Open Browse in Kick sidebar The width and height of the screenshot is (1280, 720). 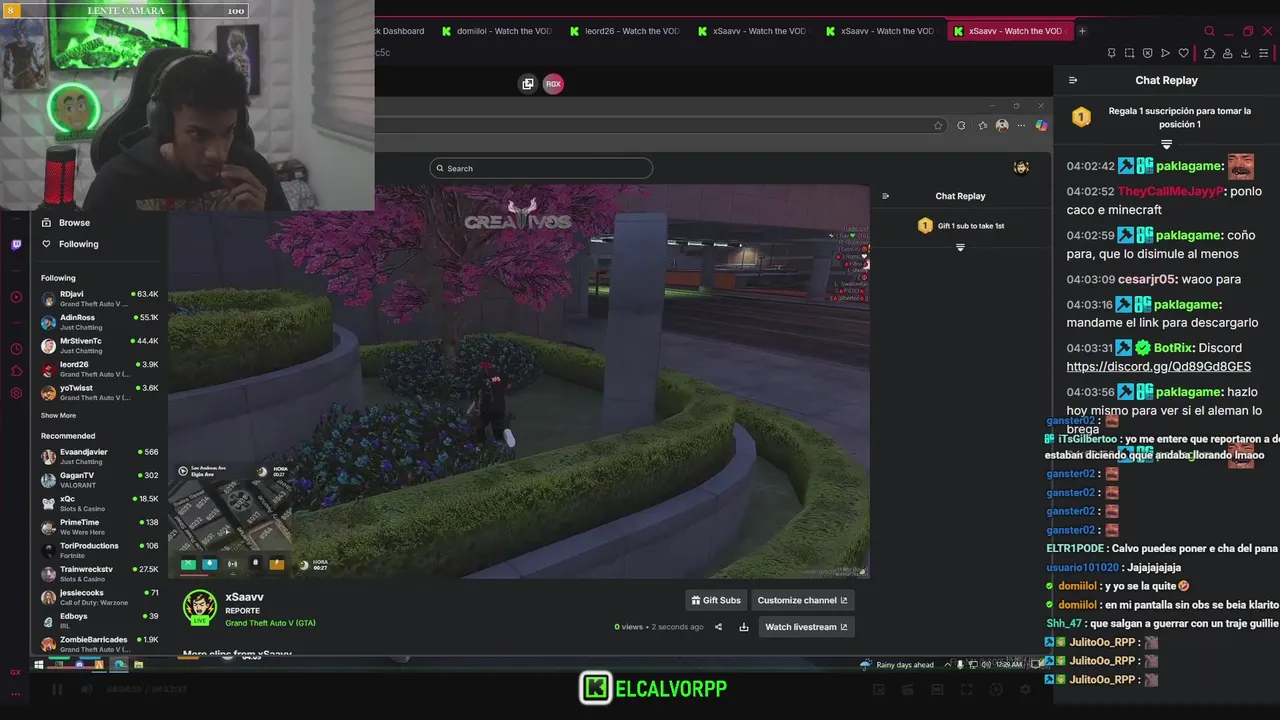pos(66,223)
